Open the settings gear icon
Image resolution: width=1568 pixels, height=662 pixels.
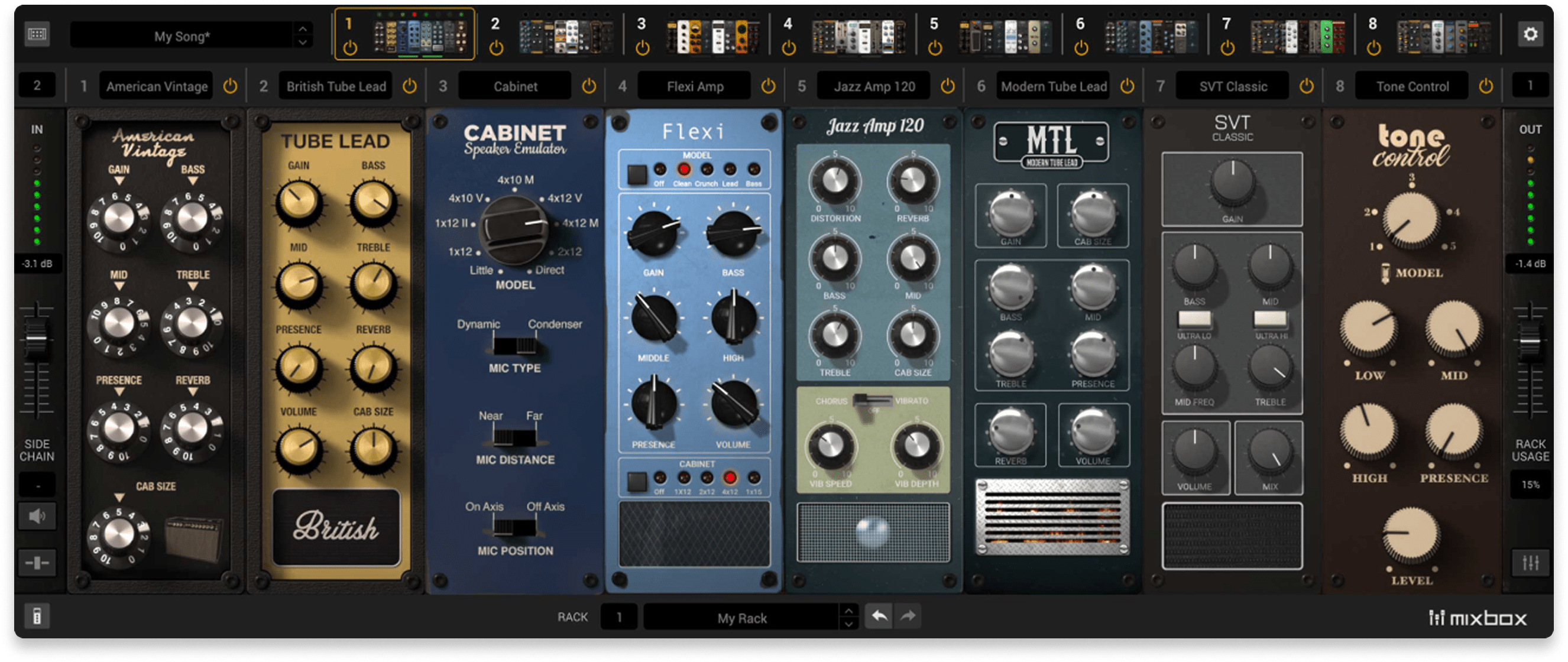[x=1530, y=34]
